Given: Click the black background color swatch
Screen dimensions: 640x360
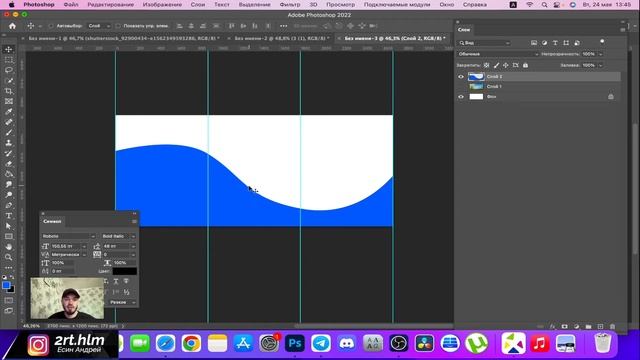Looking at the screenshot, I should tap(11, 290).
